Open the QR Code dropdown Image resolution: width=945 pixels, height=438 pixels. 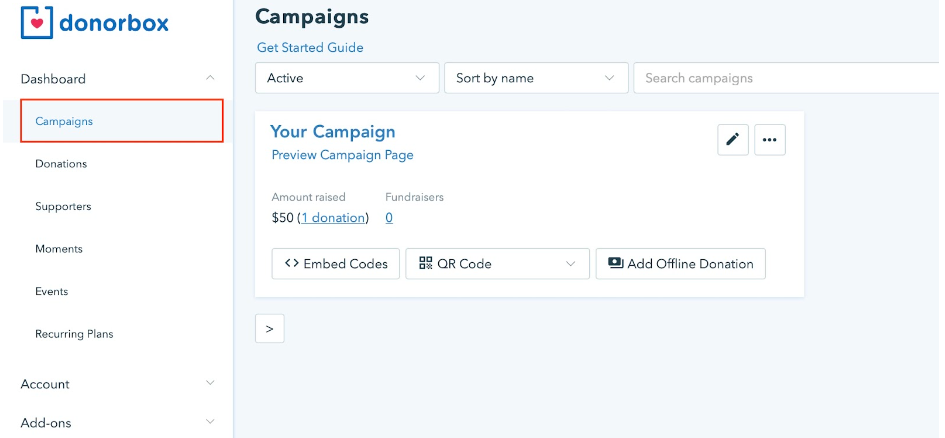point(497,264)
